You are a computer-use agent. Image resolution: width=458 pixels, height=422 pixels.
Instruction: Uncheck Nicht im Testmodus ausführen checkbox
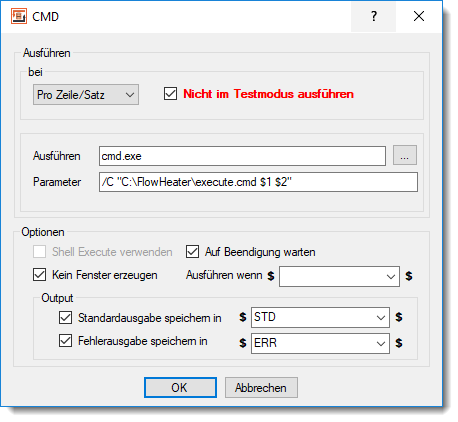pyautogui.click(x=170, y=94)
